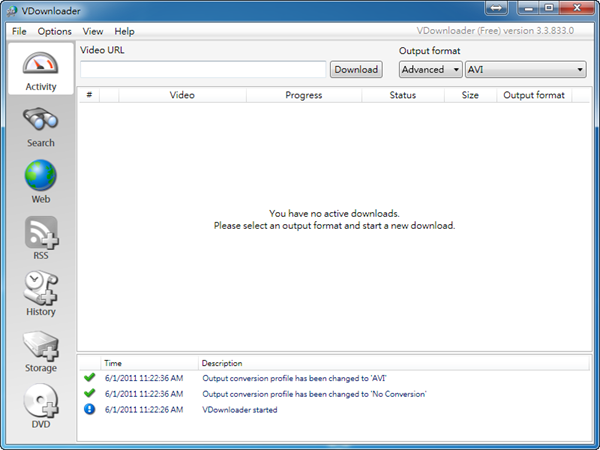The image size is (600, 450).
Task: Open the Storage drive icon
Action: pyautogui.click(x=41, y=346)
